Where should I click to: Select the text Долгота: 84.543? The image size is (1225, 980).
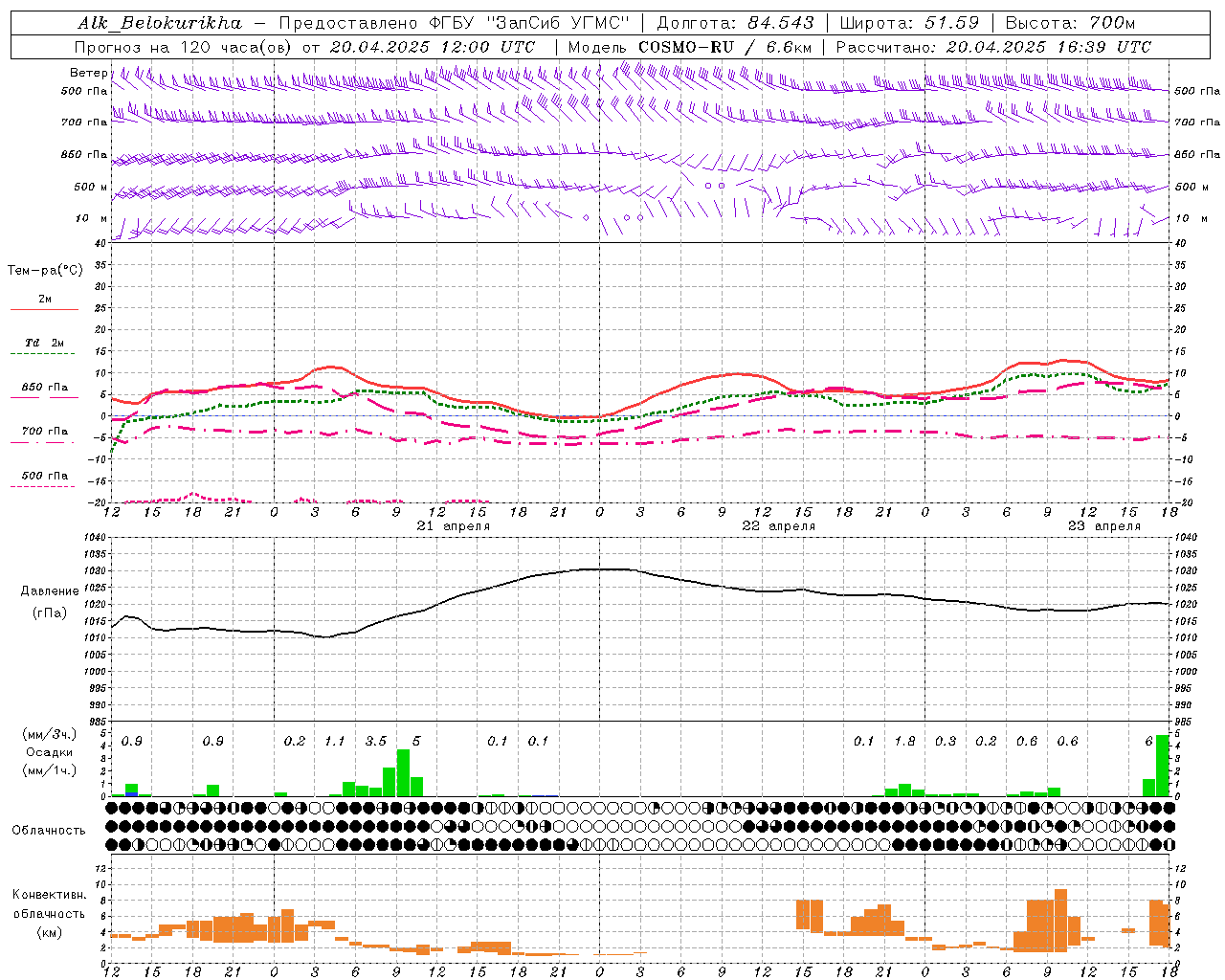point(736,23)
